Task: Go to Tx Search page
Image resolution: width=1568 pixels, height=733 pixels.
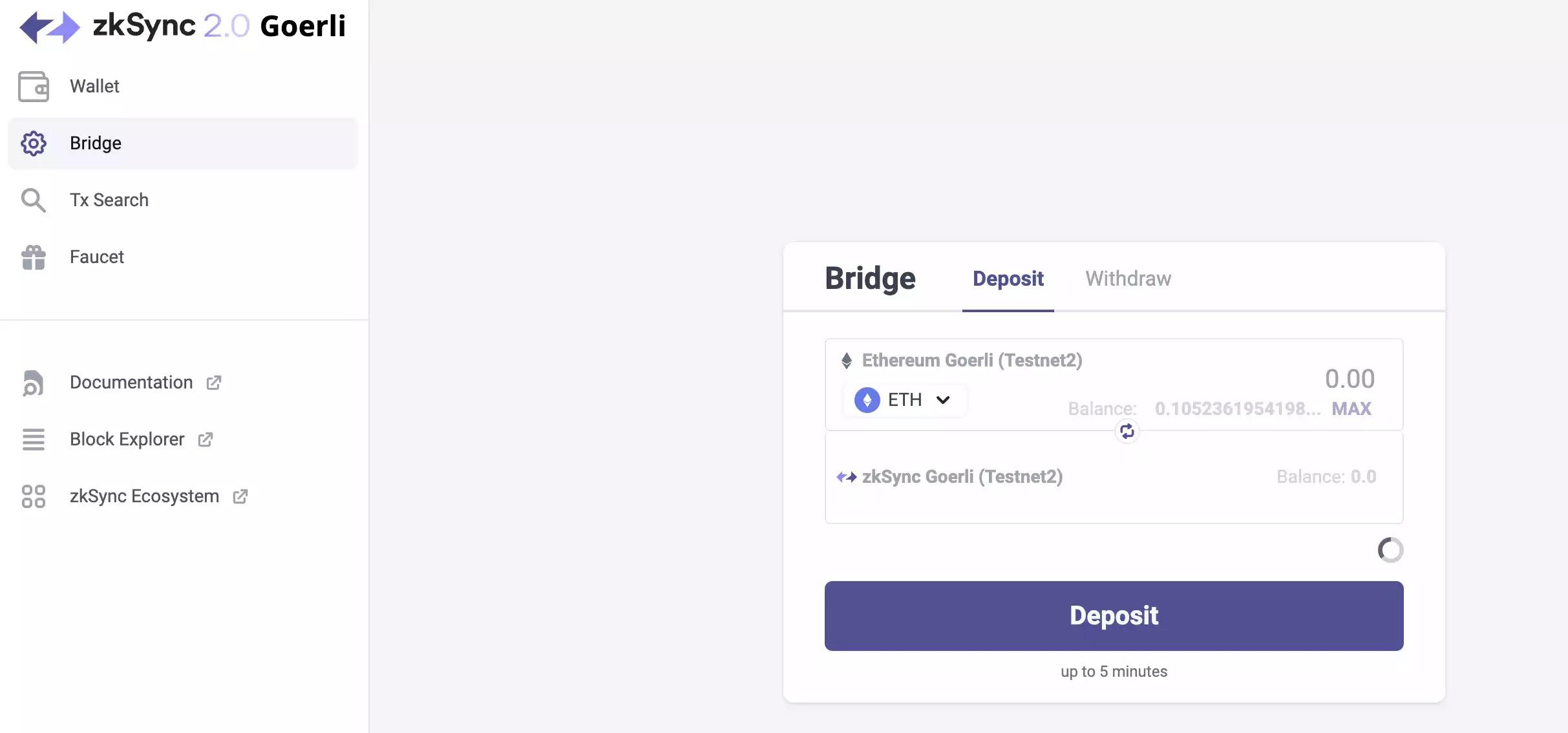Action: click(x=109, y=200)
